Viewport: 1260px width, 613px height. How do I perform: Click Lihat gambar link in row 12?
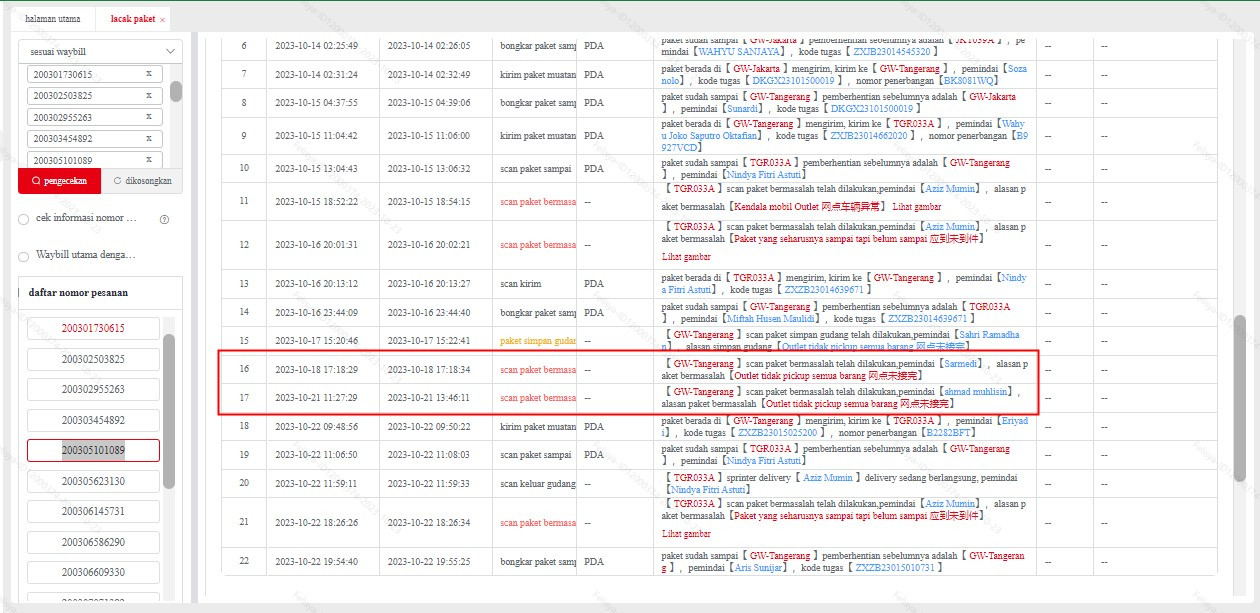pyautogui.click(x=686, y=257)
